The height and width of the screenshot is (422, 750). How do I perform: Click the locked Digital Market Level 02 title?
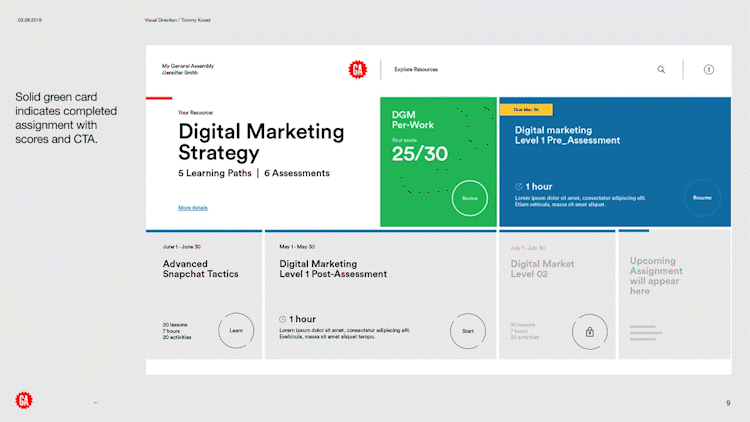[542, 269]
